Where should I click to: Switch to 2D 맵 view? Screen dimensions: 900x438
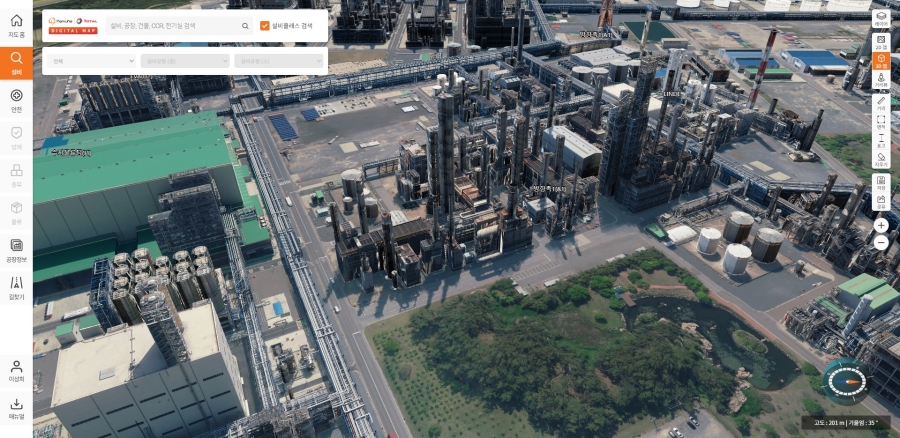coord(881,40)
